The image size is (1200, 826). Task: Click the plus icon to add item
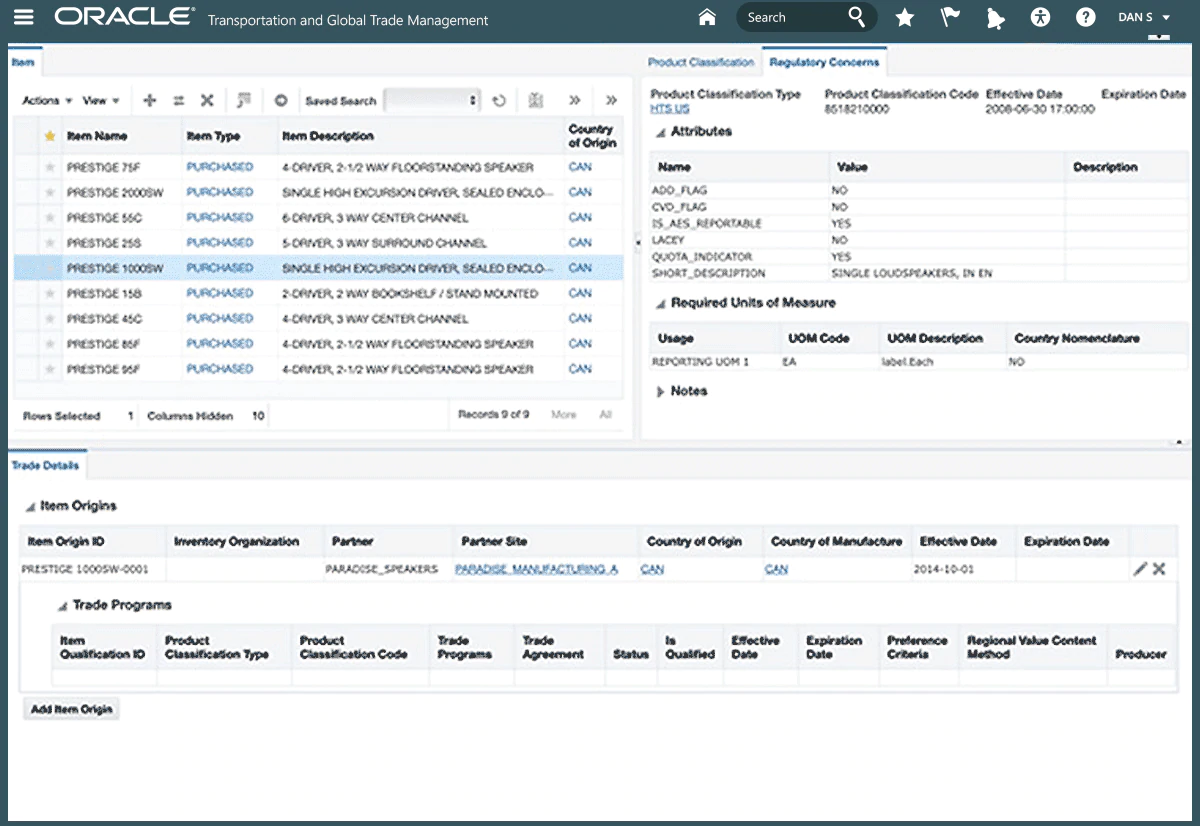click(x=150, y=100)
